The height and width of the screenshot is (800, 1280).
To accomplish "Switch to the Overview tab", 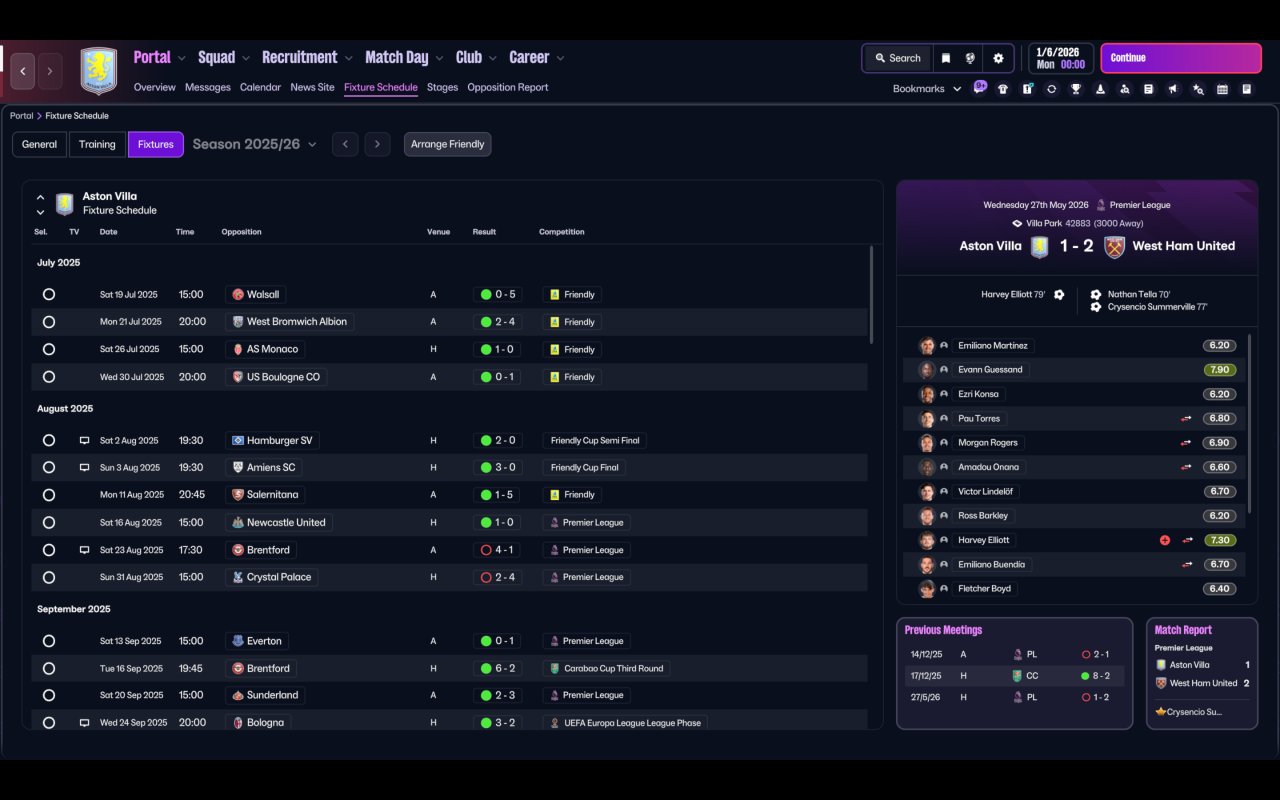I will tap(155, 87).
